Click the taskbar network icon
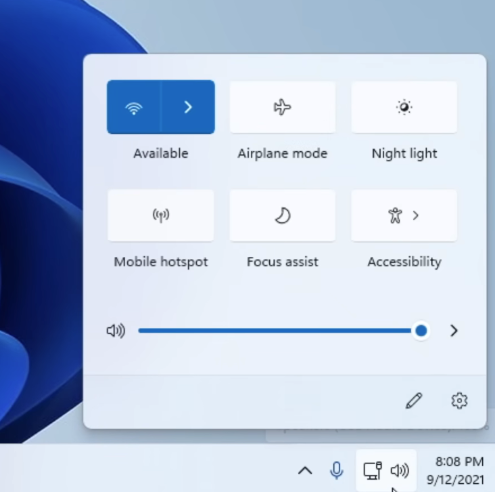The width and height of the screenshot is (495, 492). pos(372,471)
